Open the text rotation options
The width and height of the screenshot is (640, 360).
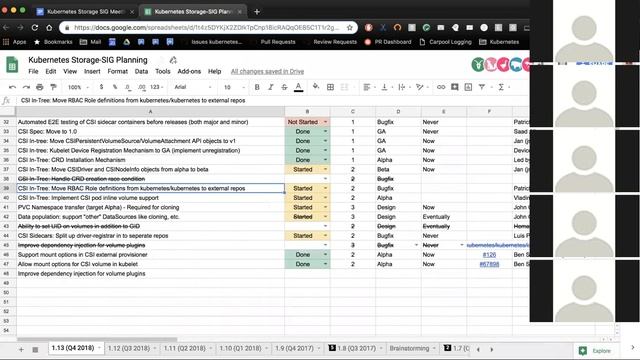tap(421, 87)
